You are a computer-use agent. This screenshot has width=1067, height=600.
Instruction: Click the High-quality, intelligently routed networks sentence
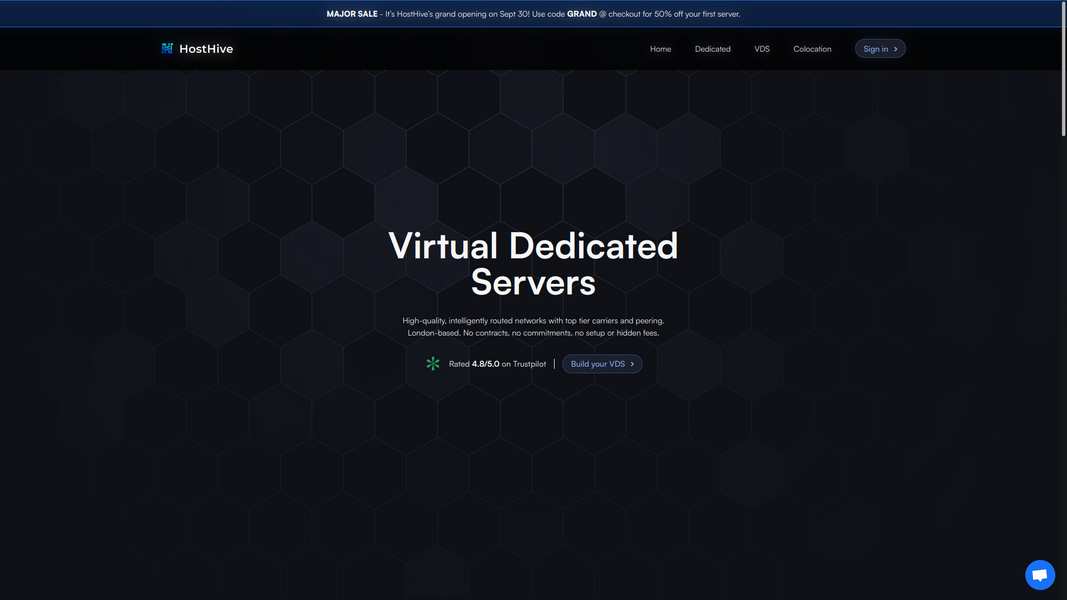(x=534, y=320)
